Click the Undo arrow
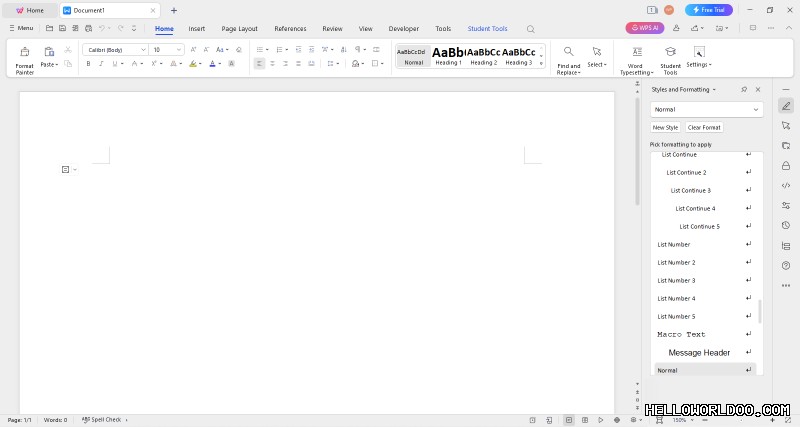 (102, 29)
